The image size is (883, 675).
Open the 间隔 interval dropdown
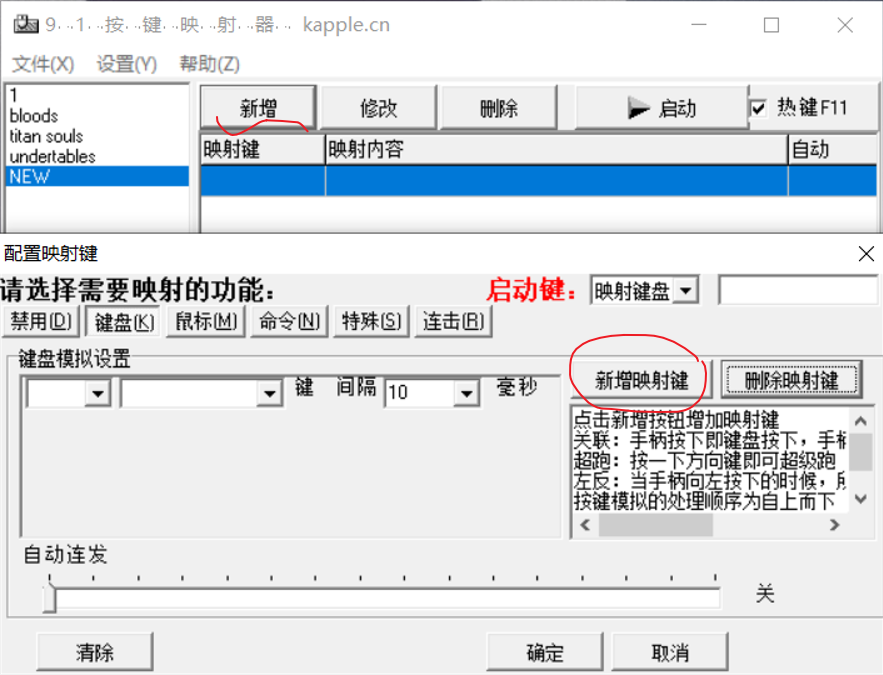click(466, 393)
